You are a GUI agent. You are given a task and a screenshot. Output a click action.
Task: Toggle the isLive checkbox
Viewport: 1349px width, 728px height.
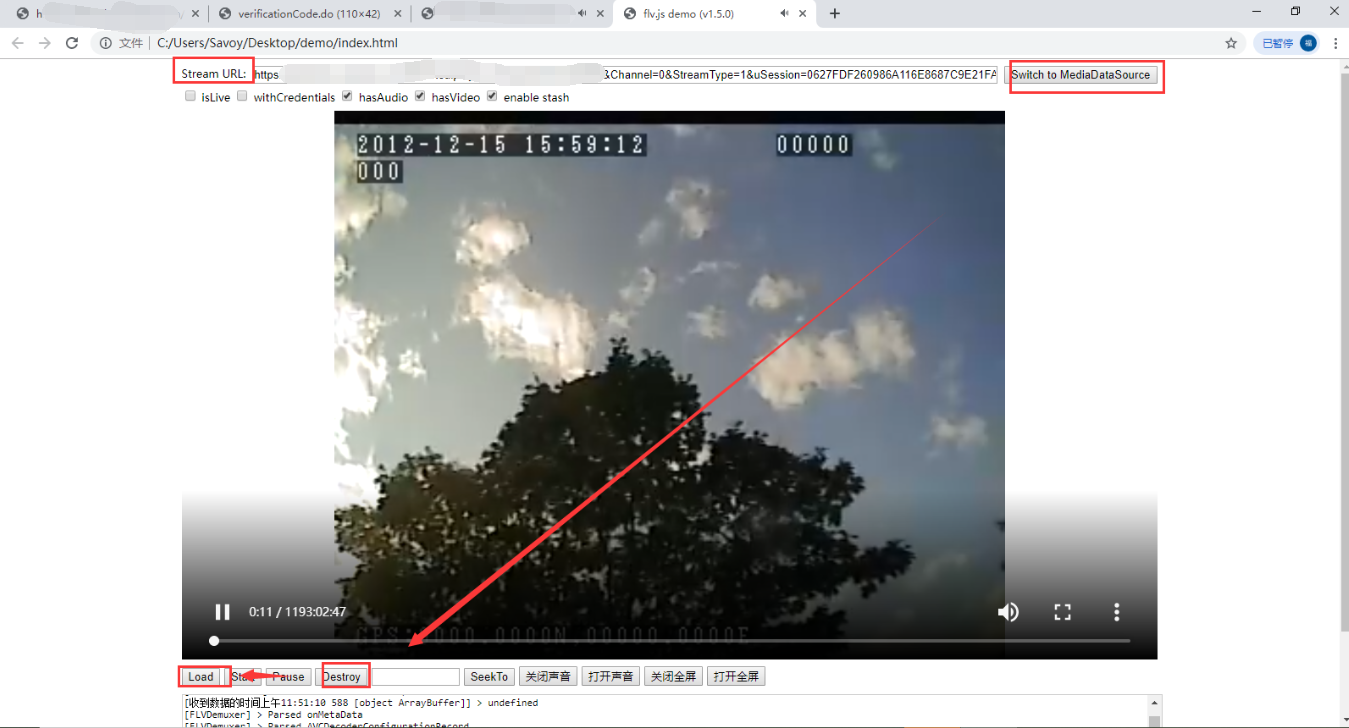pos(190,97)
